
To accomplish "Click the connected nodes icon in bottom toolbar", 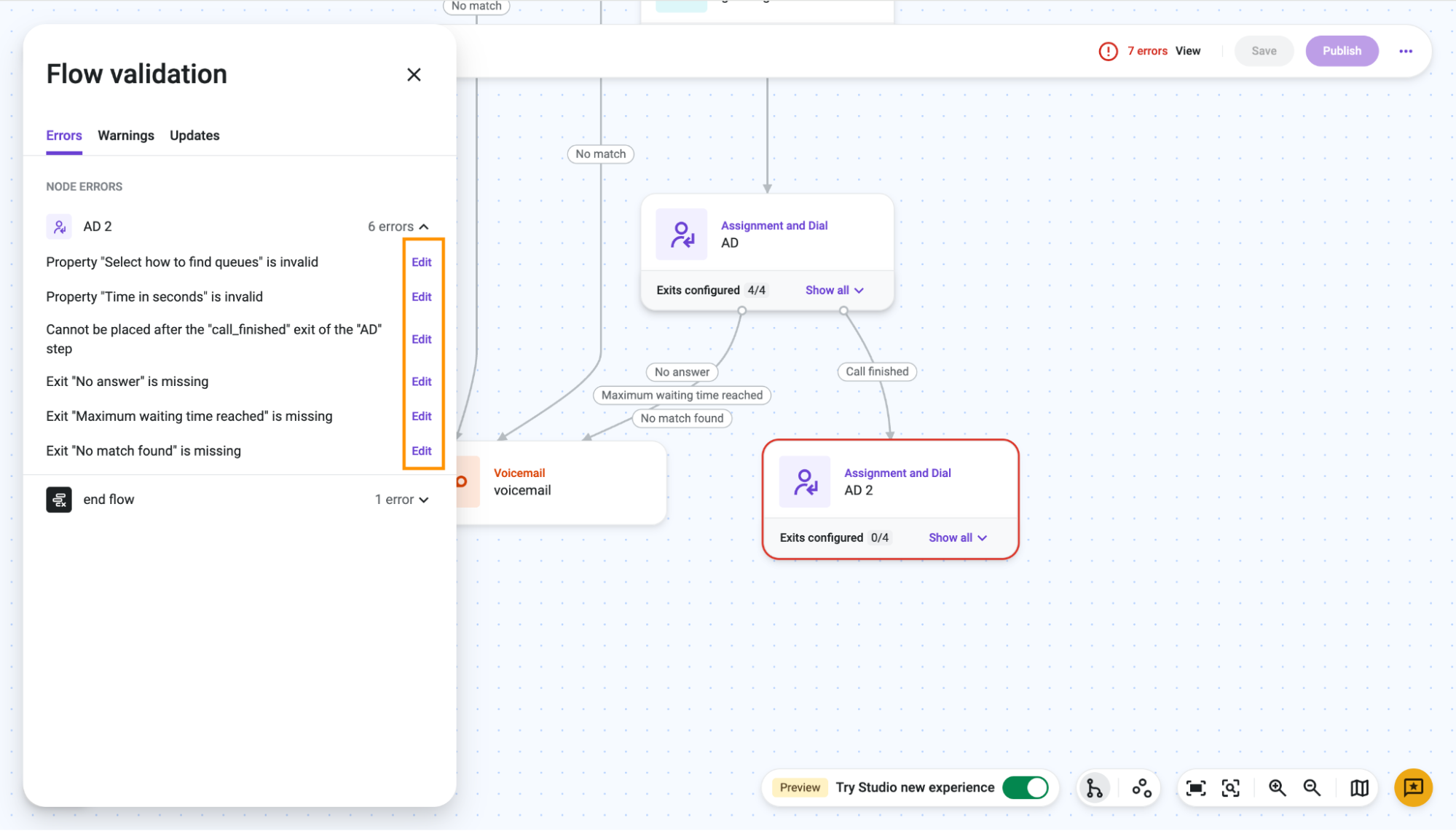I will (1141, 788).
